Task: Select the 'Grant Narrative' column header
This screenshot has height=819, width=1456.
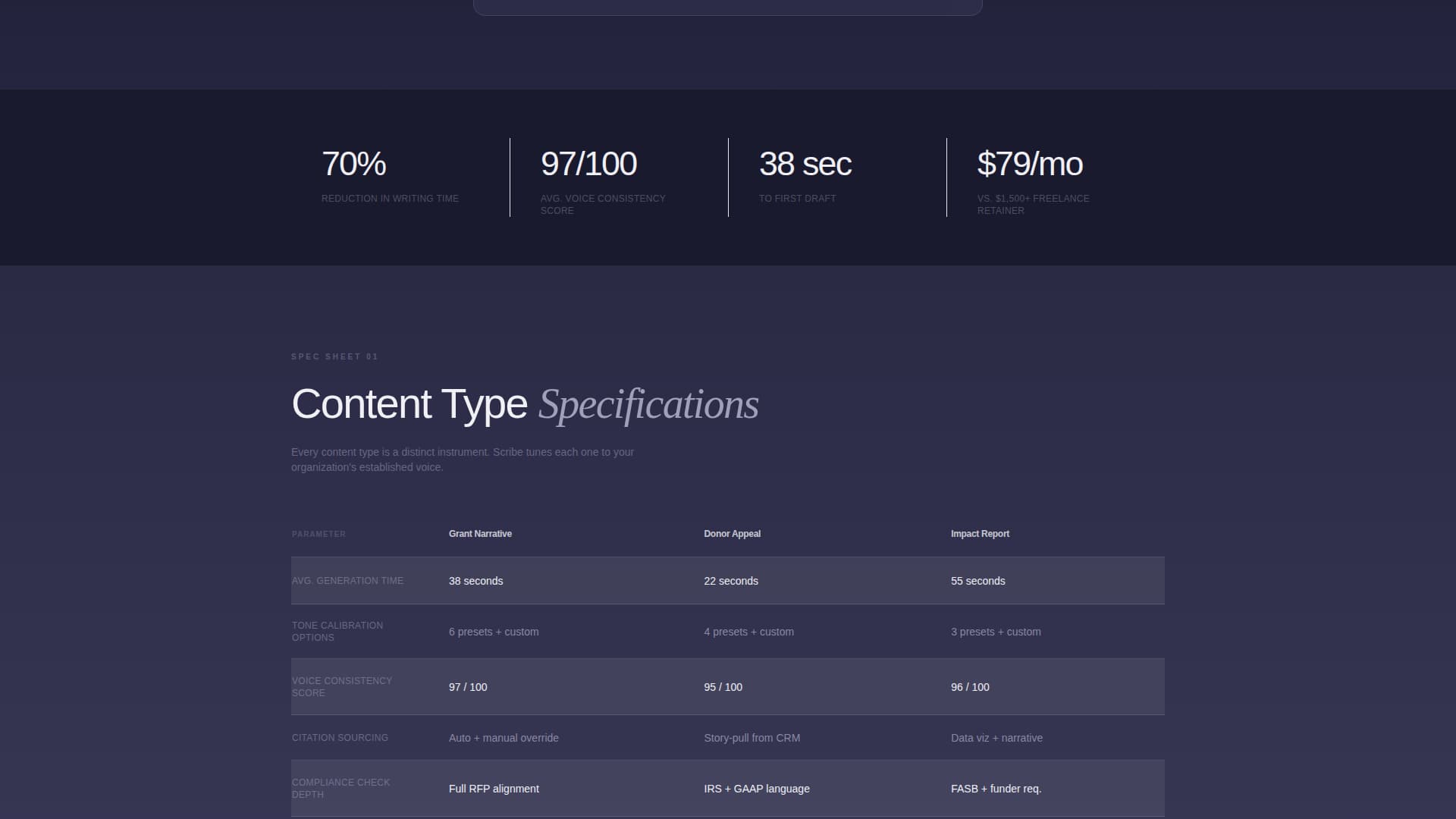Action: 480,534
